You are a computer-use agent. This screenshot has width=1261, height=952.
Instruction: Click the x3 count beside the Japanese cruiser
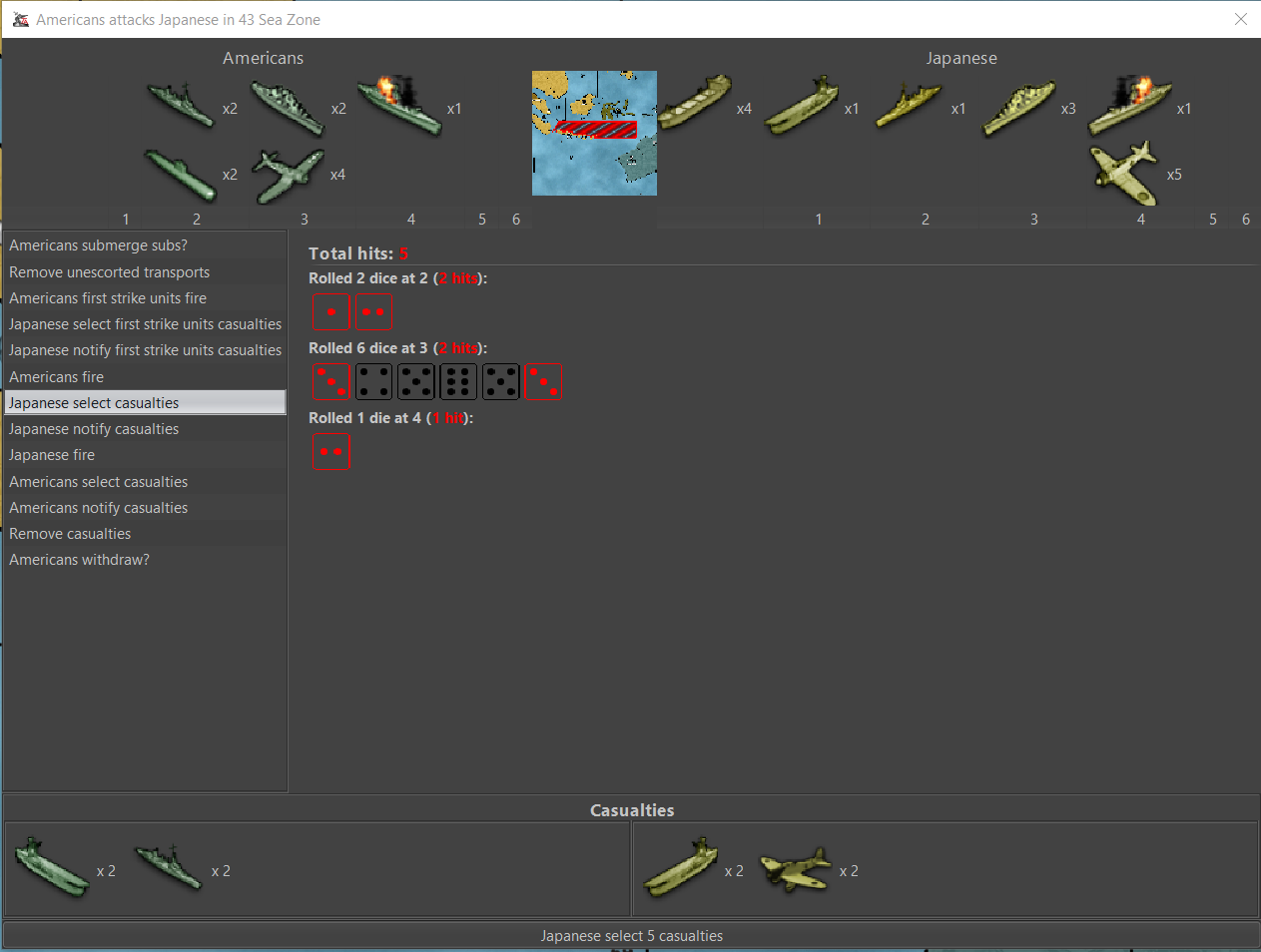click(1068, 109)
